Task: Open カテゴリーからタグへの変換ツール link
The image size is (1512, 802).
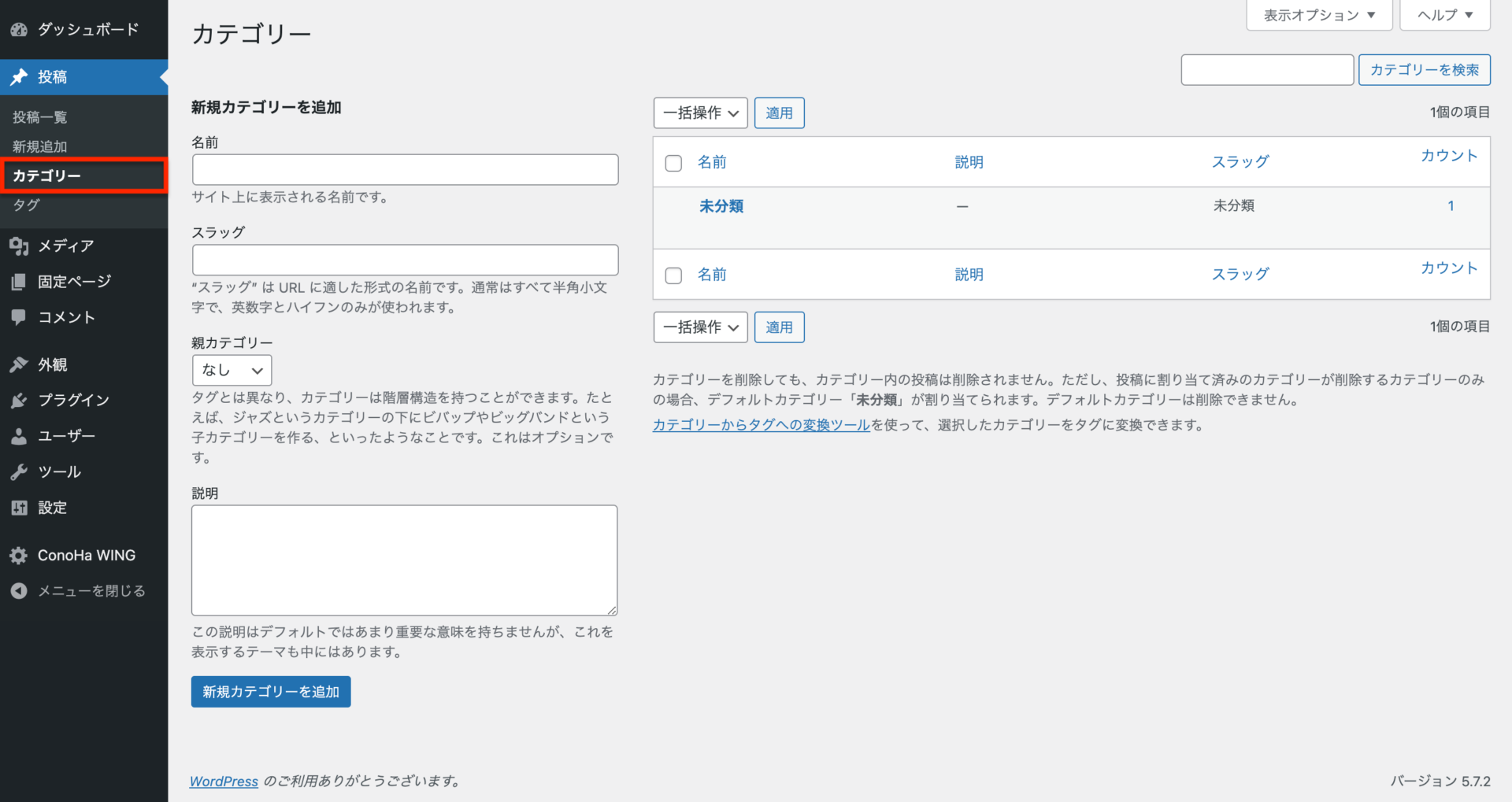Action: pyautogui.click(x=762, y=425)
